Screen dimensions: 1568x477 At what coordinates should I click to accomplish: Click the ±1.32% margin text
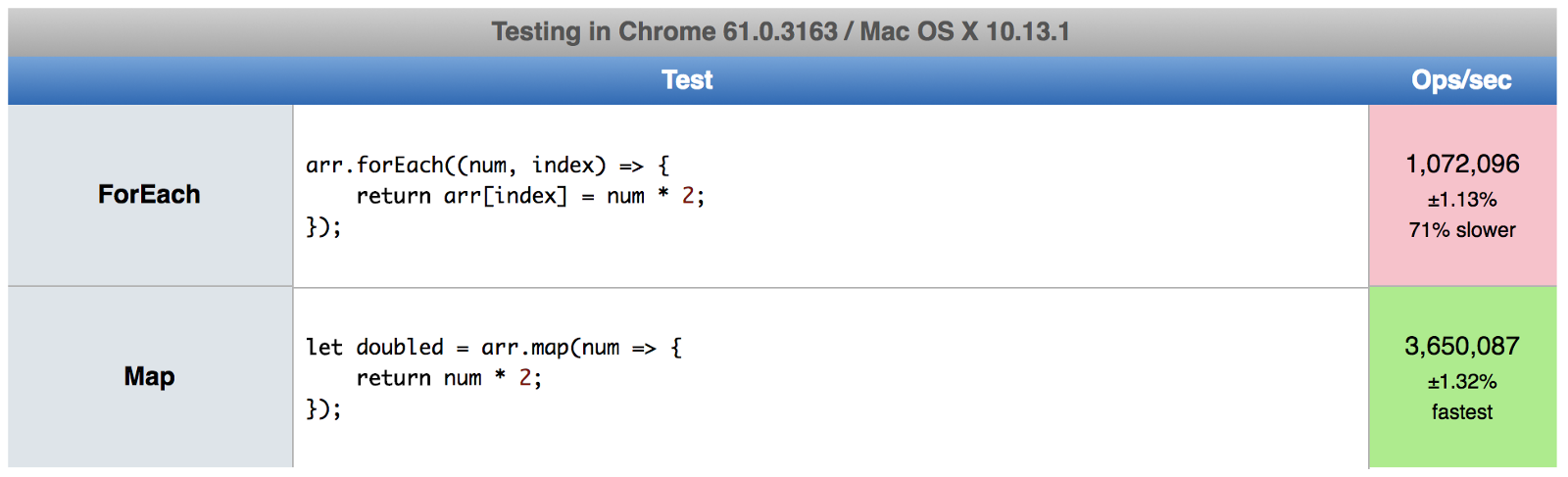click(1462, 382)
